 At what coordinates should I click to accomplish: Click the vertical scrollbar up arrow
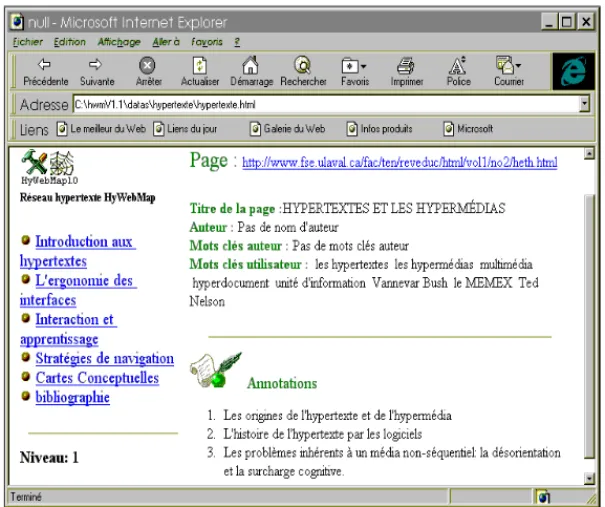[x=589, y=154]
